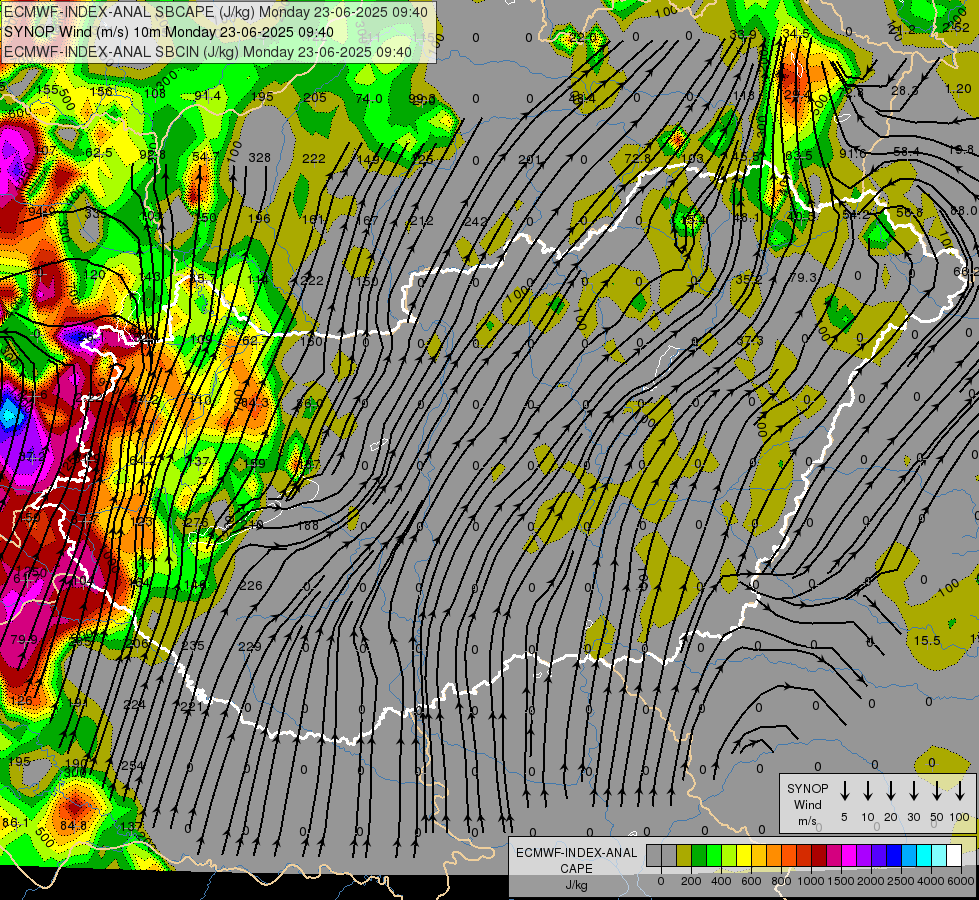979x900 pixels.
Task: Click the map value 33.9
Action: coord(743,34)
